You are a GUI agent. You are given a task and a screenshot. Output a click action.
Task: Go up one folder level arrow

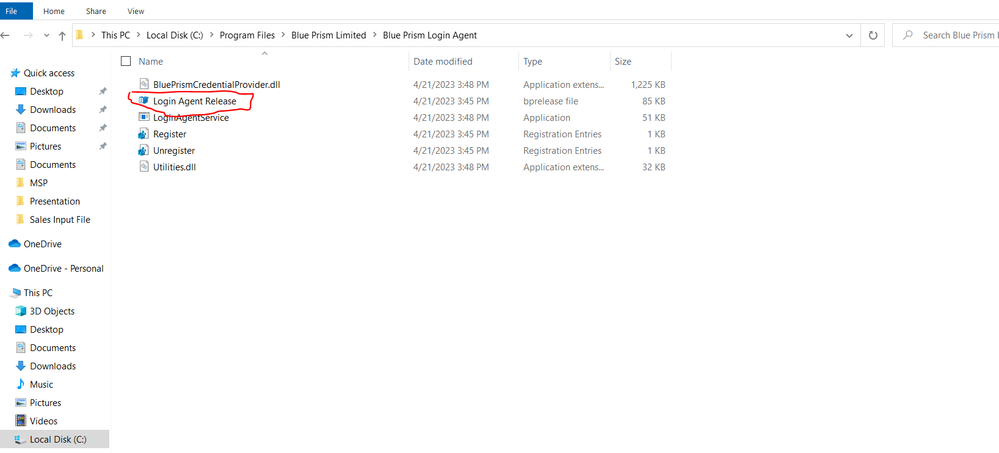(x=62, y=36)
